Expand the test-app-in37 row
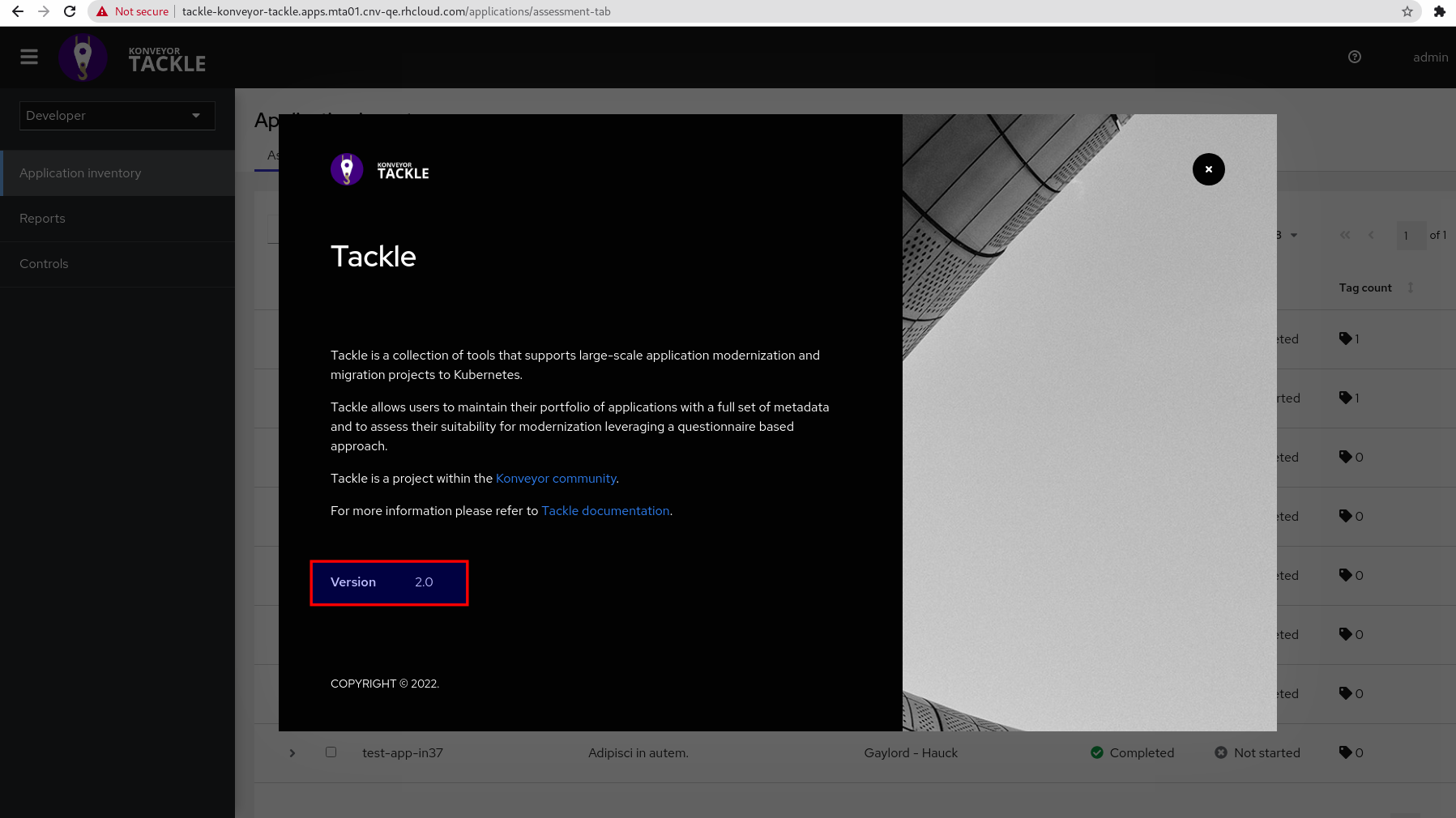This screenshot has width=1456, height=818. 292,753
